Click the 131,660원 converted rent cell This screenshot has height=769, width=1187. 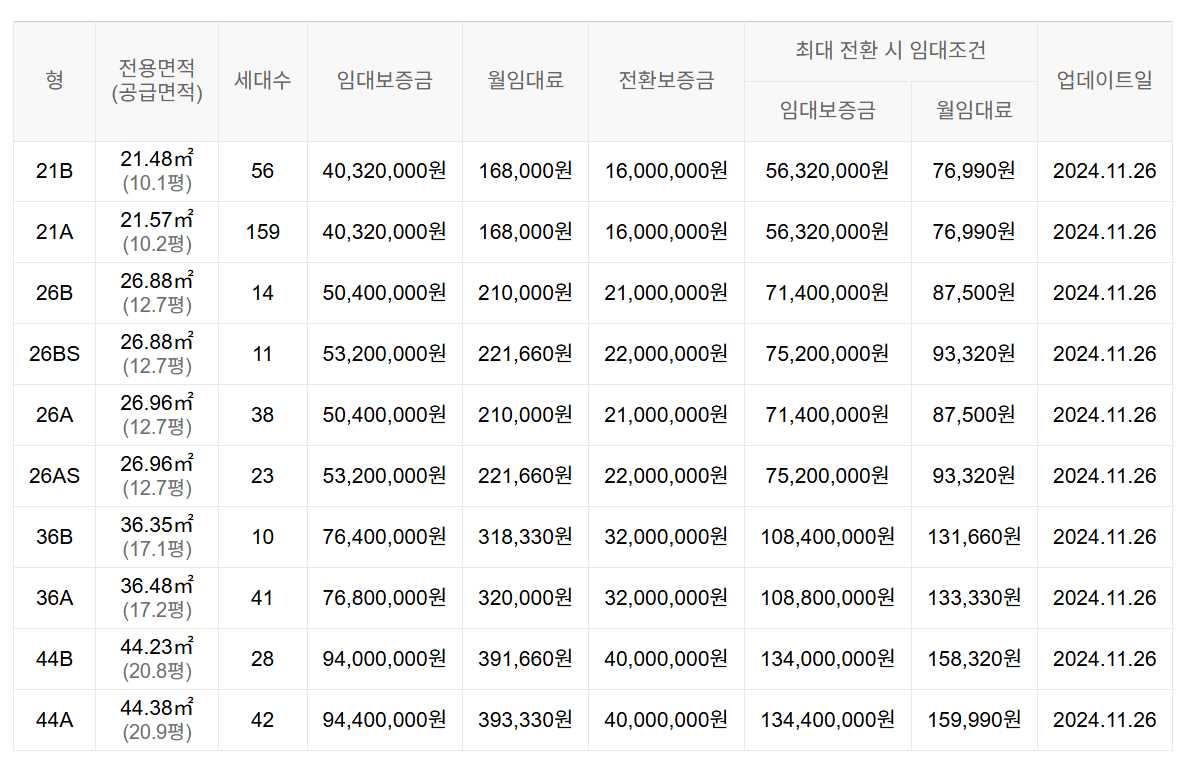(x=974, y=537)
